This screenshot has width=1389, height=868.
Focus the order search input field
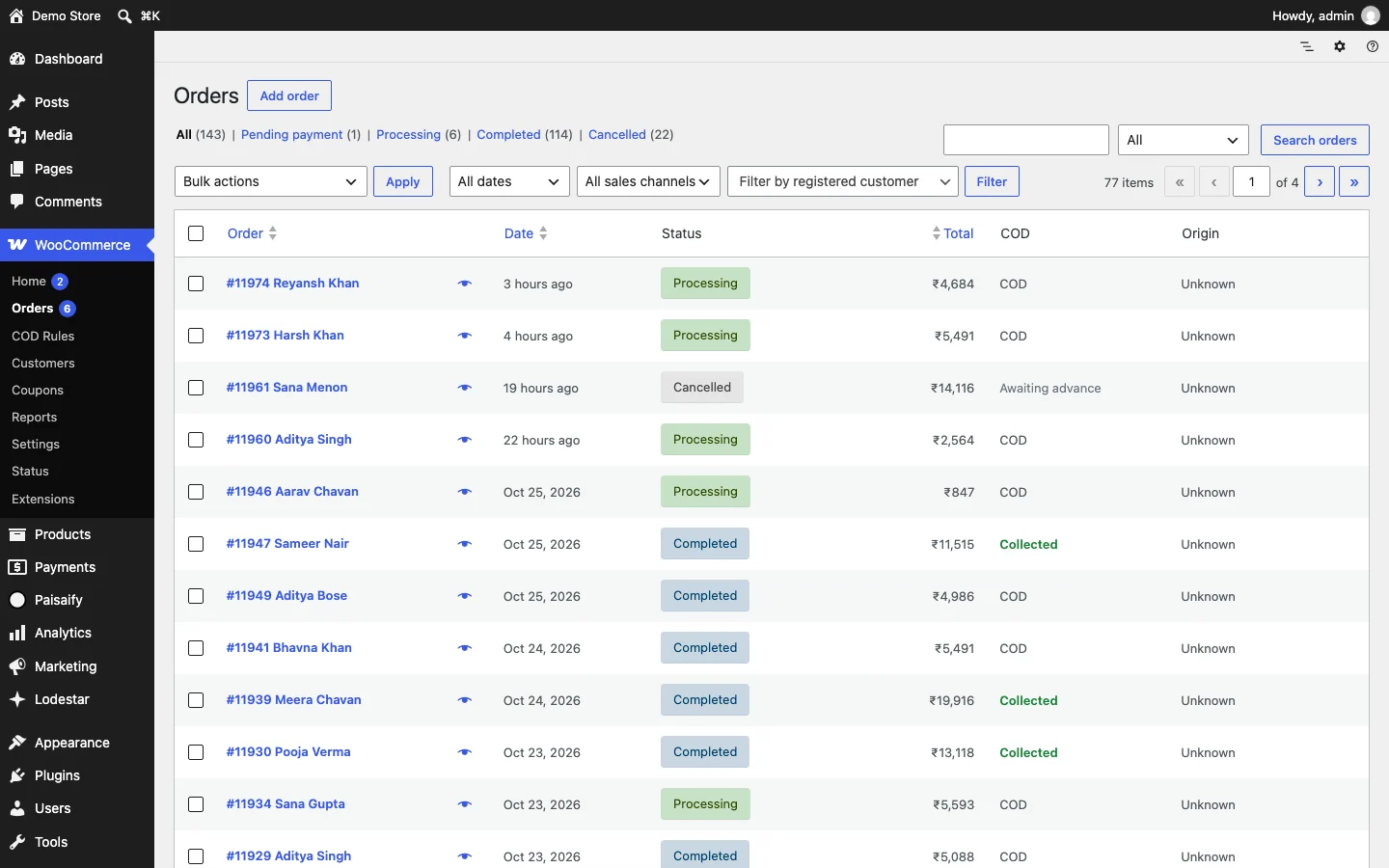[1026, 140]
